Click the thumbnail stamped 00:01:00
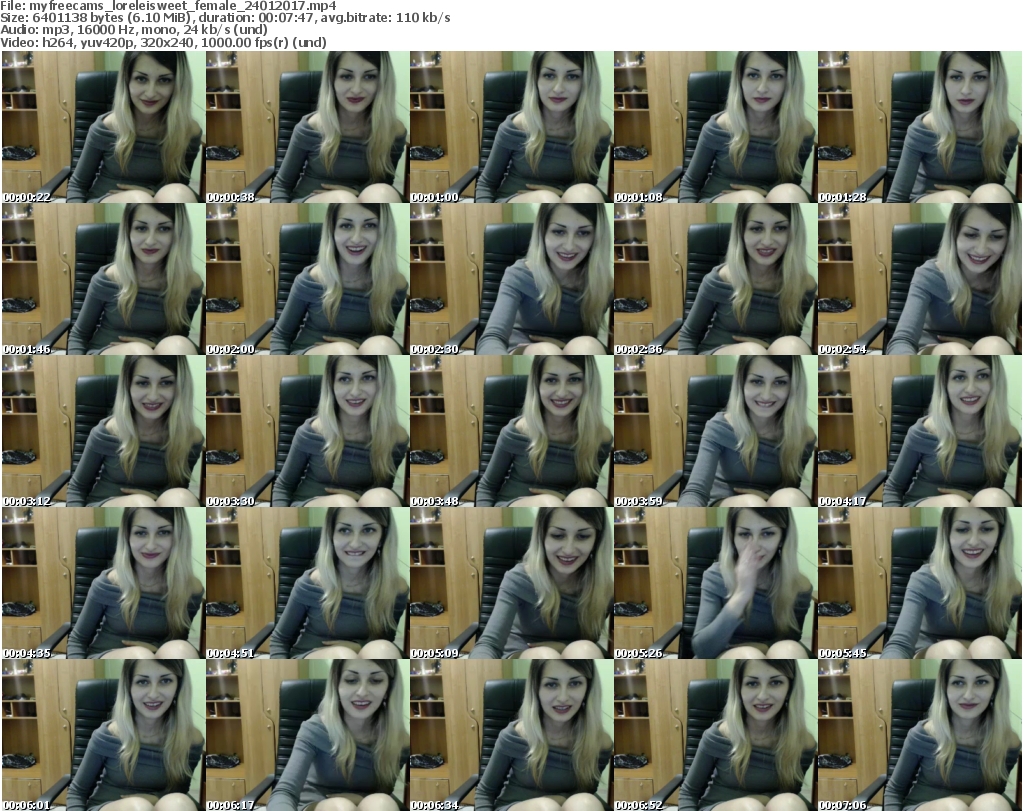The width and height of the screenshot is (1024, 811). tap(511, 127)
